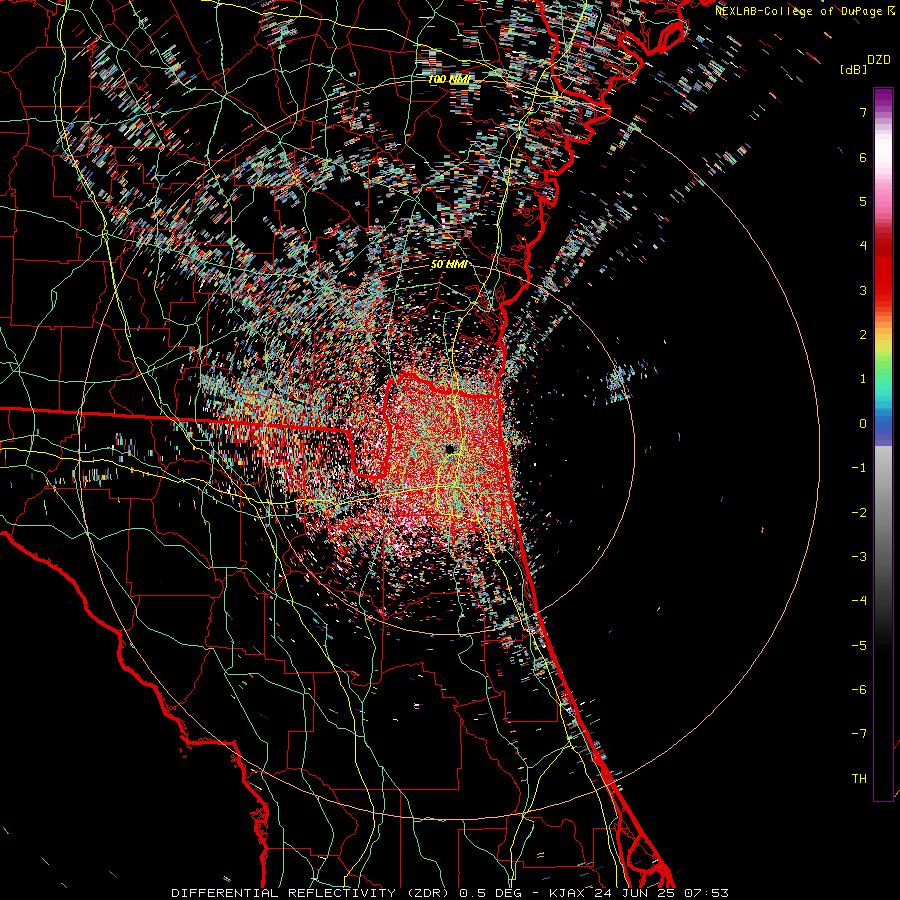Image resolution: width=900 pixels, height=900 pixels.
Task: Click the -3 value on the color scale
Action: [859, 557]
